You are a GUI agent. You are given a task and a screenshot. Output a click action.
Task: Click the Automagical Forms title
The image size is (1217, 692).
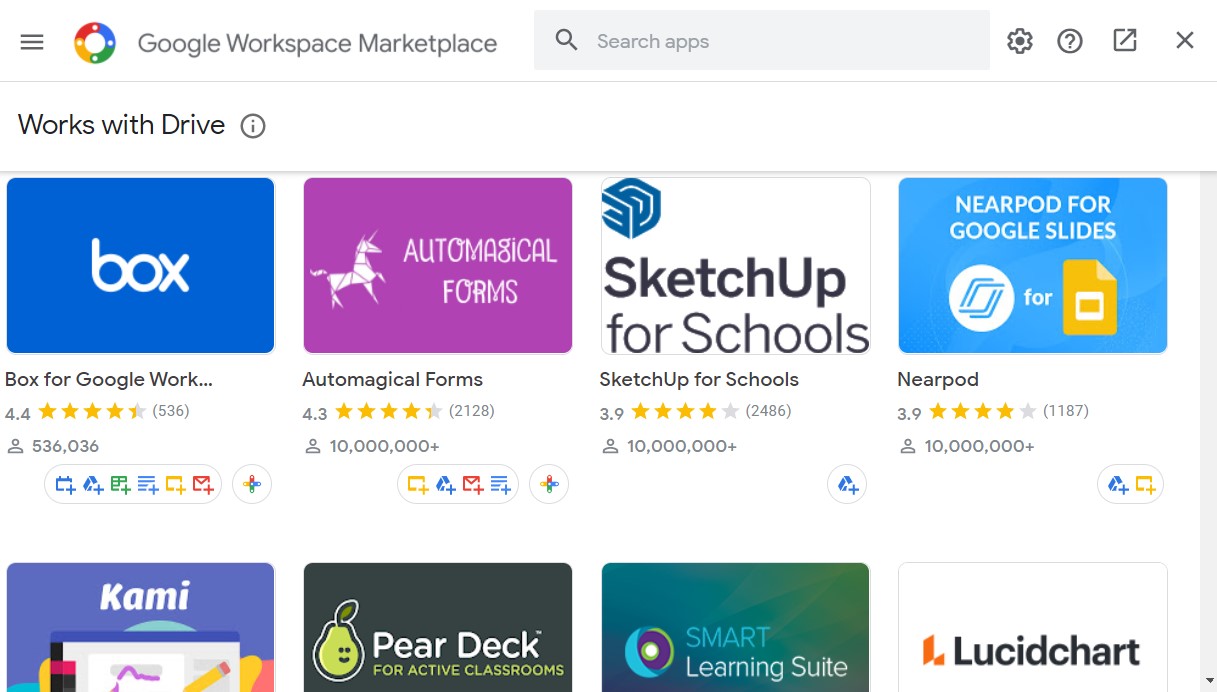392,379
